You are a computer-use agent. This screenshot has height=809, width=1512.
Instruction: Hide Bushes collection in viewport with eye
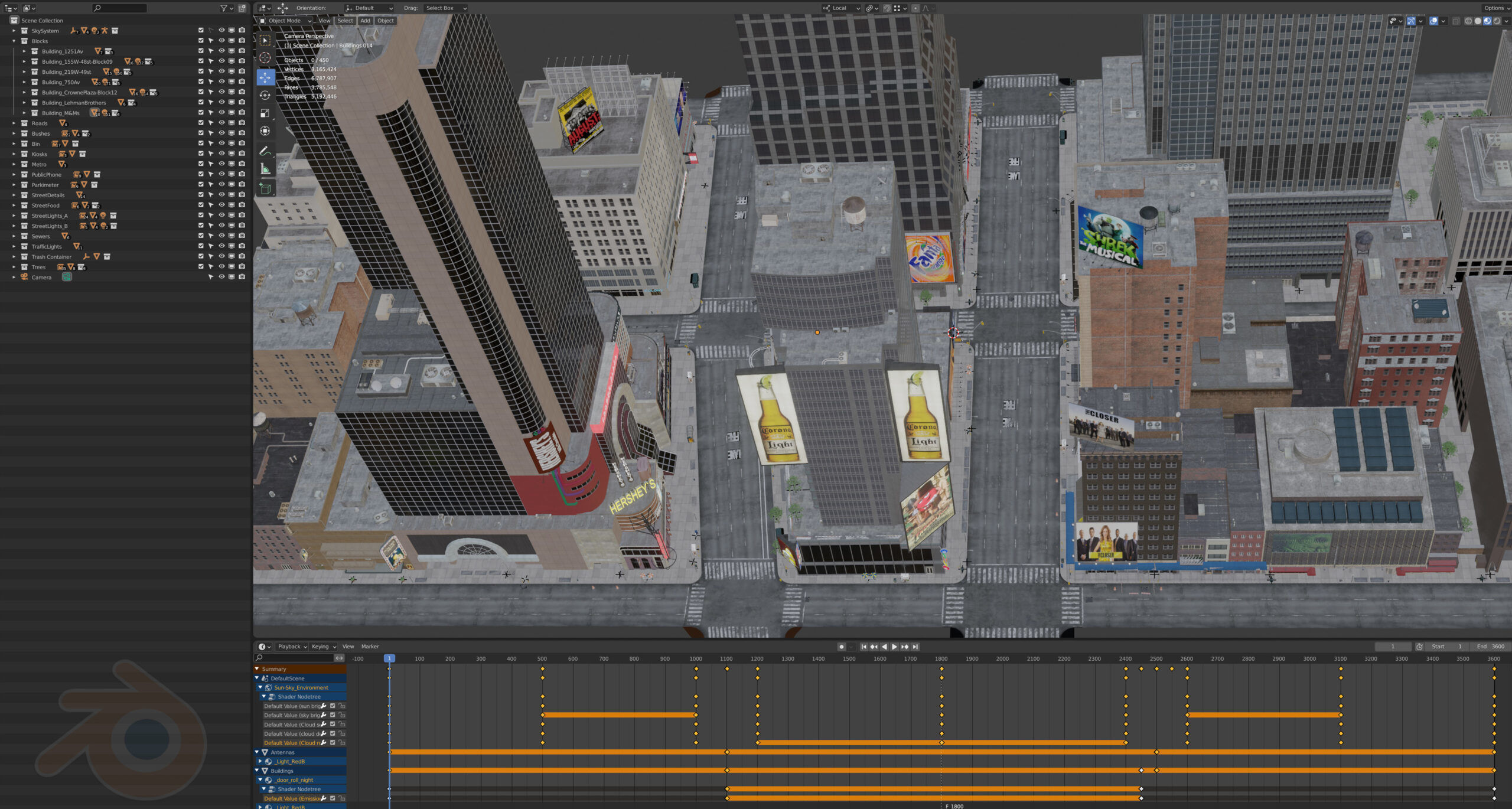221,133
